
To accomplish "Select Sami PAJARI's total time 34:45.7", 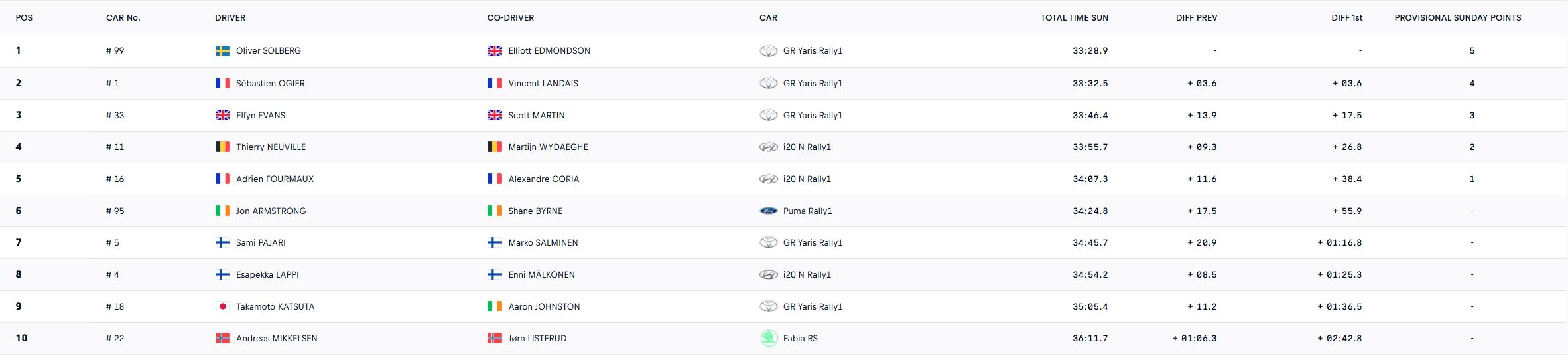I will [x=1090, y=243].
